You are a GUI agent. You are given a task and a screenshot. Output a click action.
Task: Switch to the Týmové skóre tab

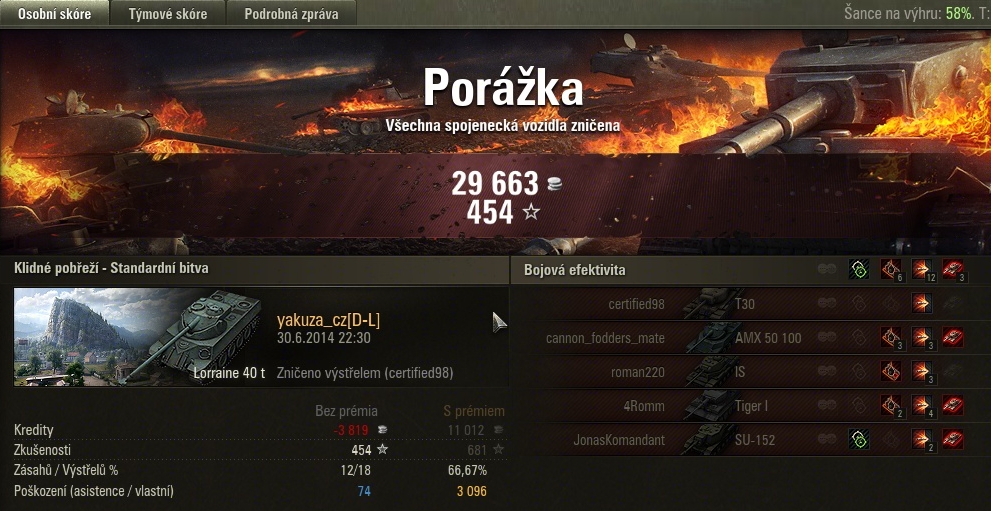click(167, 13)
